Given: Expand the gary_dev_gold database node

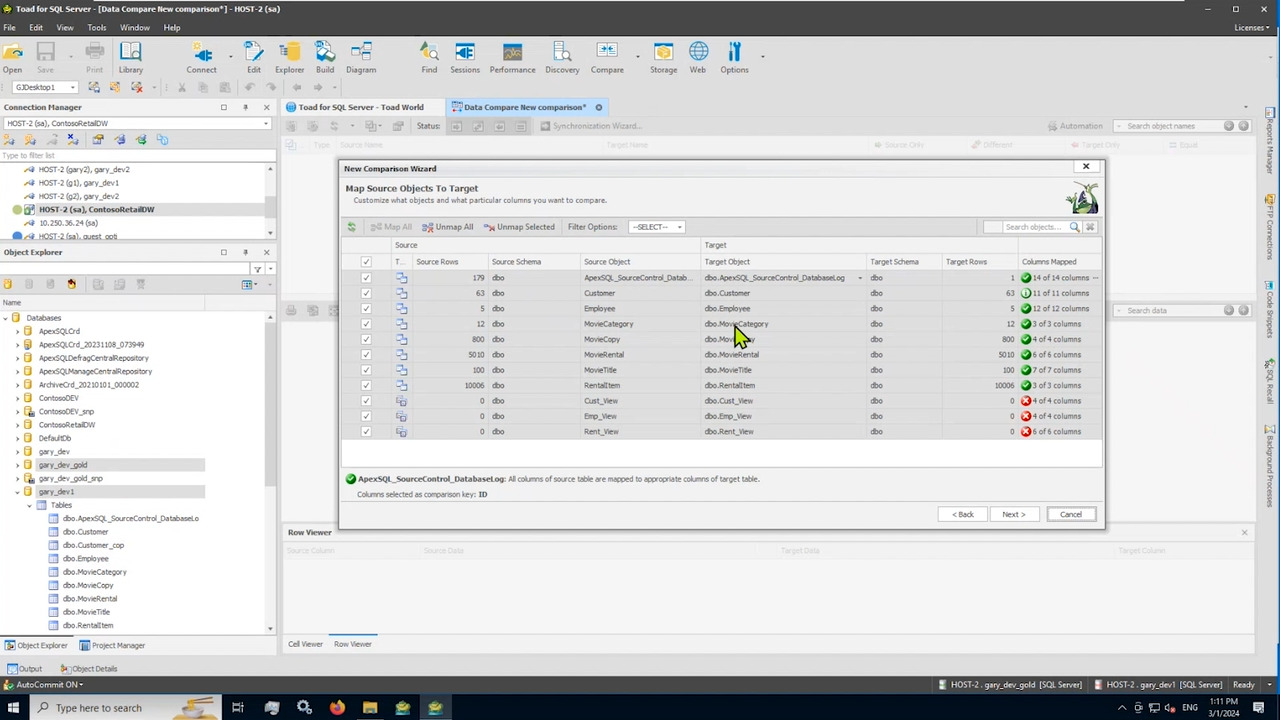Looking at the screenshot, I should click(x=17, y=465).
